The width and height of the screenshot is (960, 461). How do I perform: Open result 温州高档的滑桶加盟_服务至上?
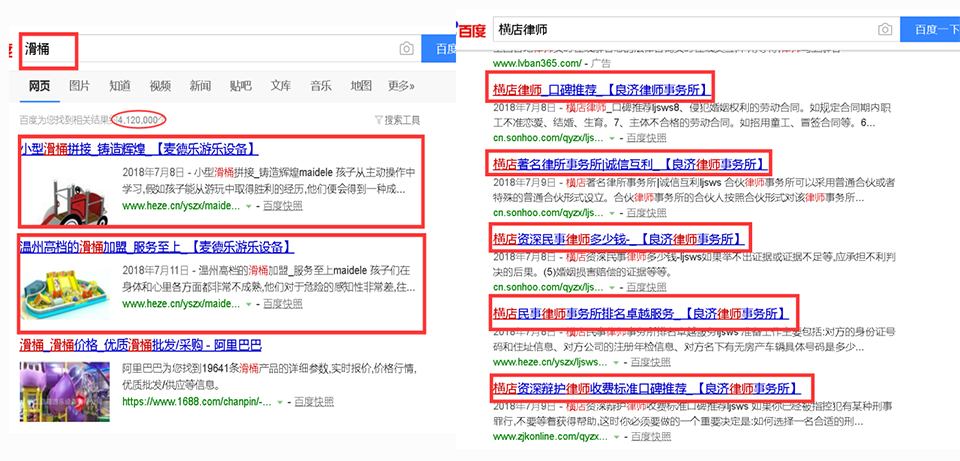(x=157, y=247)
